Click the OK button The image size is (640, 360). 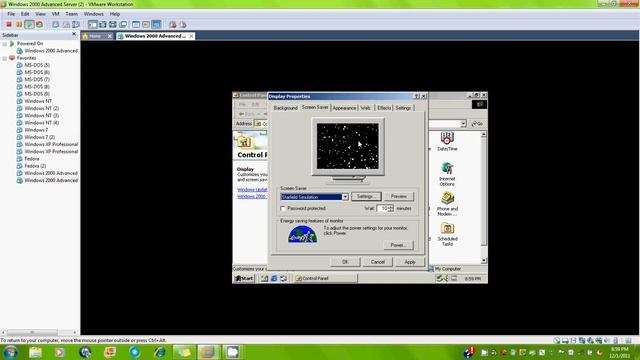345,262
